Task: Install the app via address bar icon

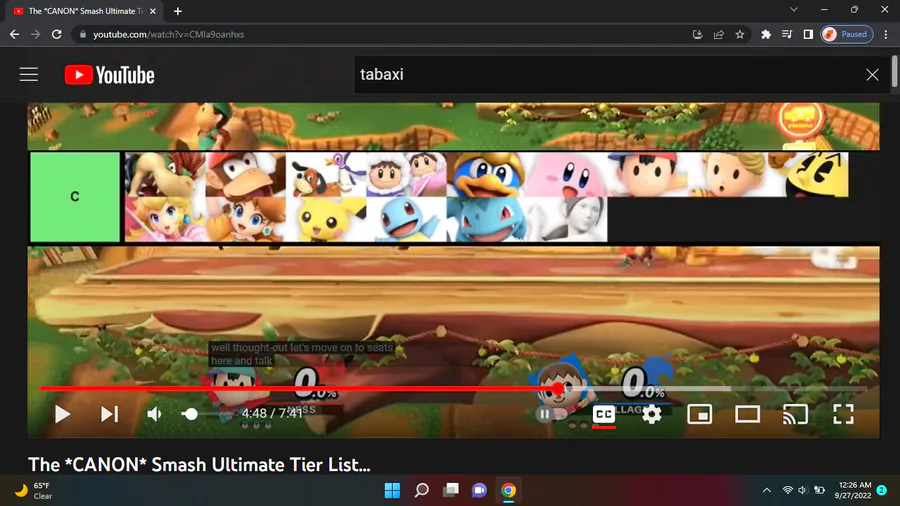Action: [x=697, y=34]
